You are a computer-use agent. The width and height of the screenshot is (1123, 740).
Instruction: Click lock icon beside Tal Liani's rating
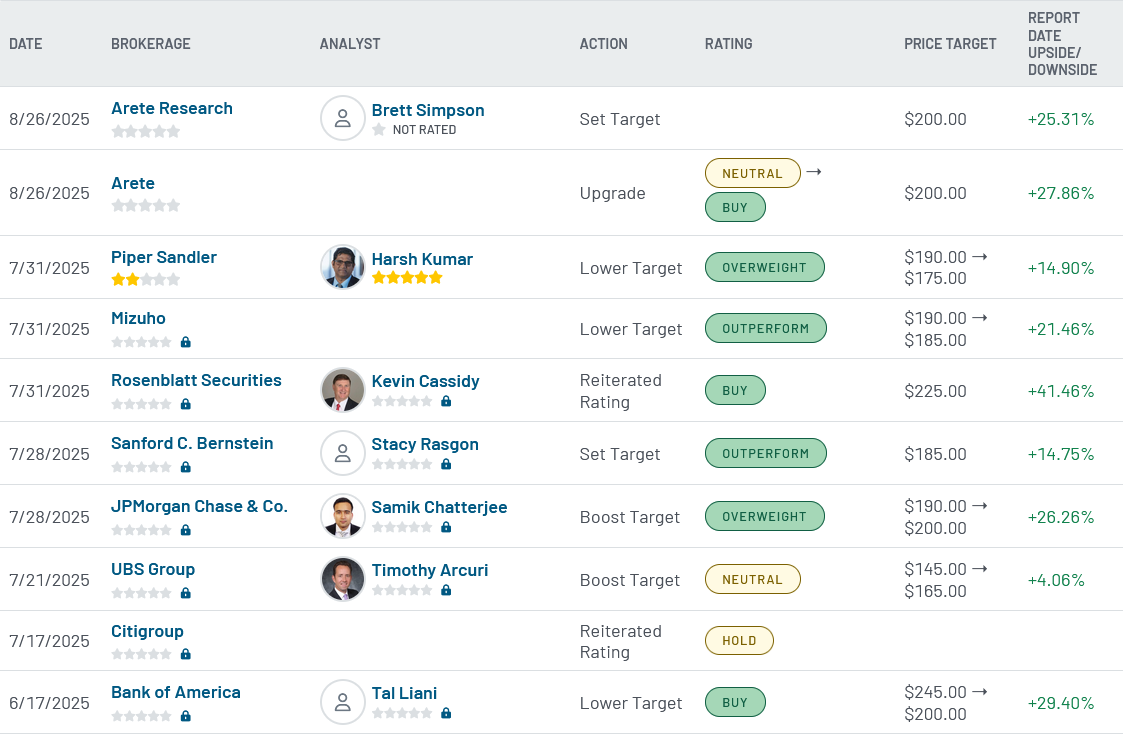(x=446, y=713)
